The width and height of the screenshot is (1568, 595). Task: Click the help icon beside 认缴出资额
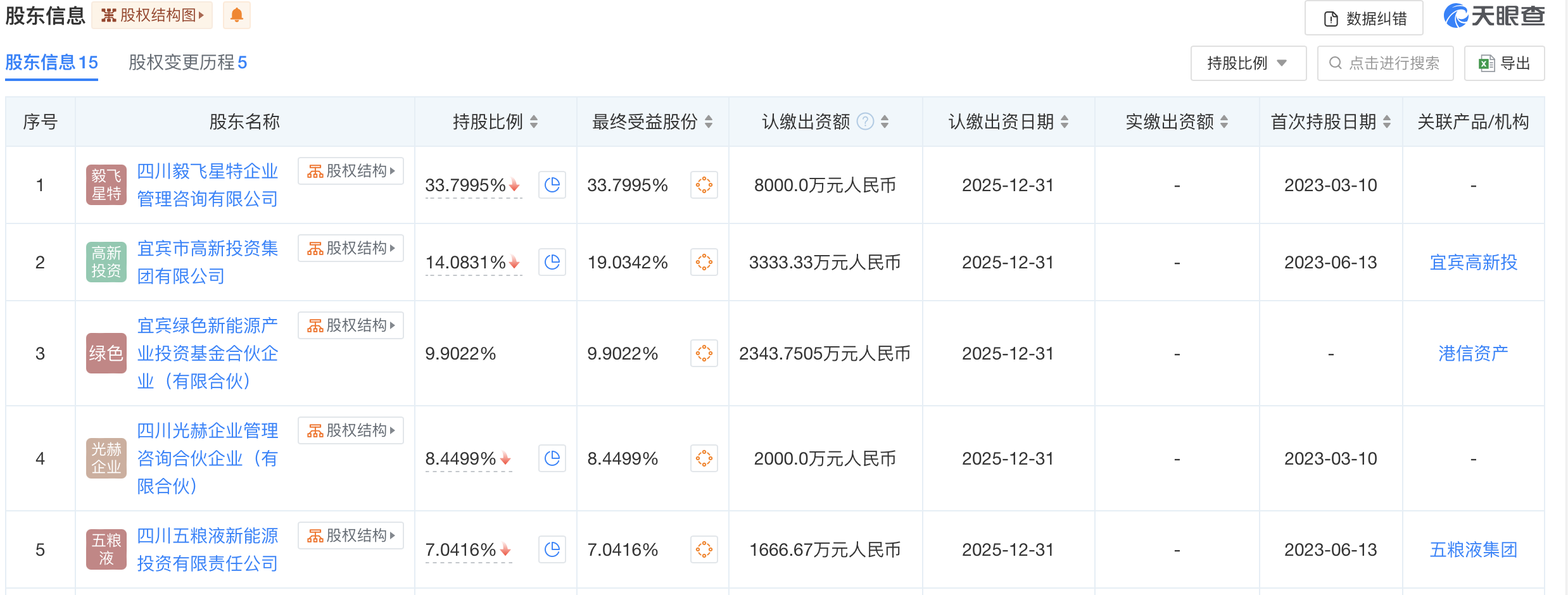pyautogui.click(x=865, y=122)
